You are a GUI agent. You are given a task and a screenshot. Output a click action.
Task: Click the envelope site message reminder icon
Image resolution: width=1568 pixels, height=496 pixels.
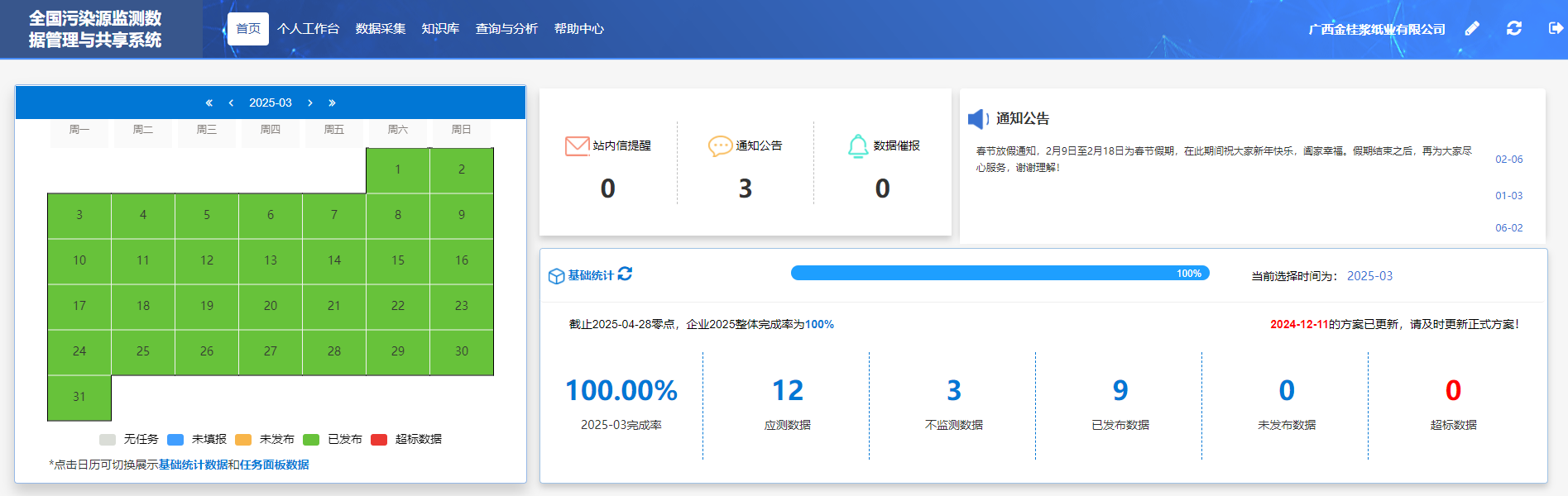click(577, 146)
